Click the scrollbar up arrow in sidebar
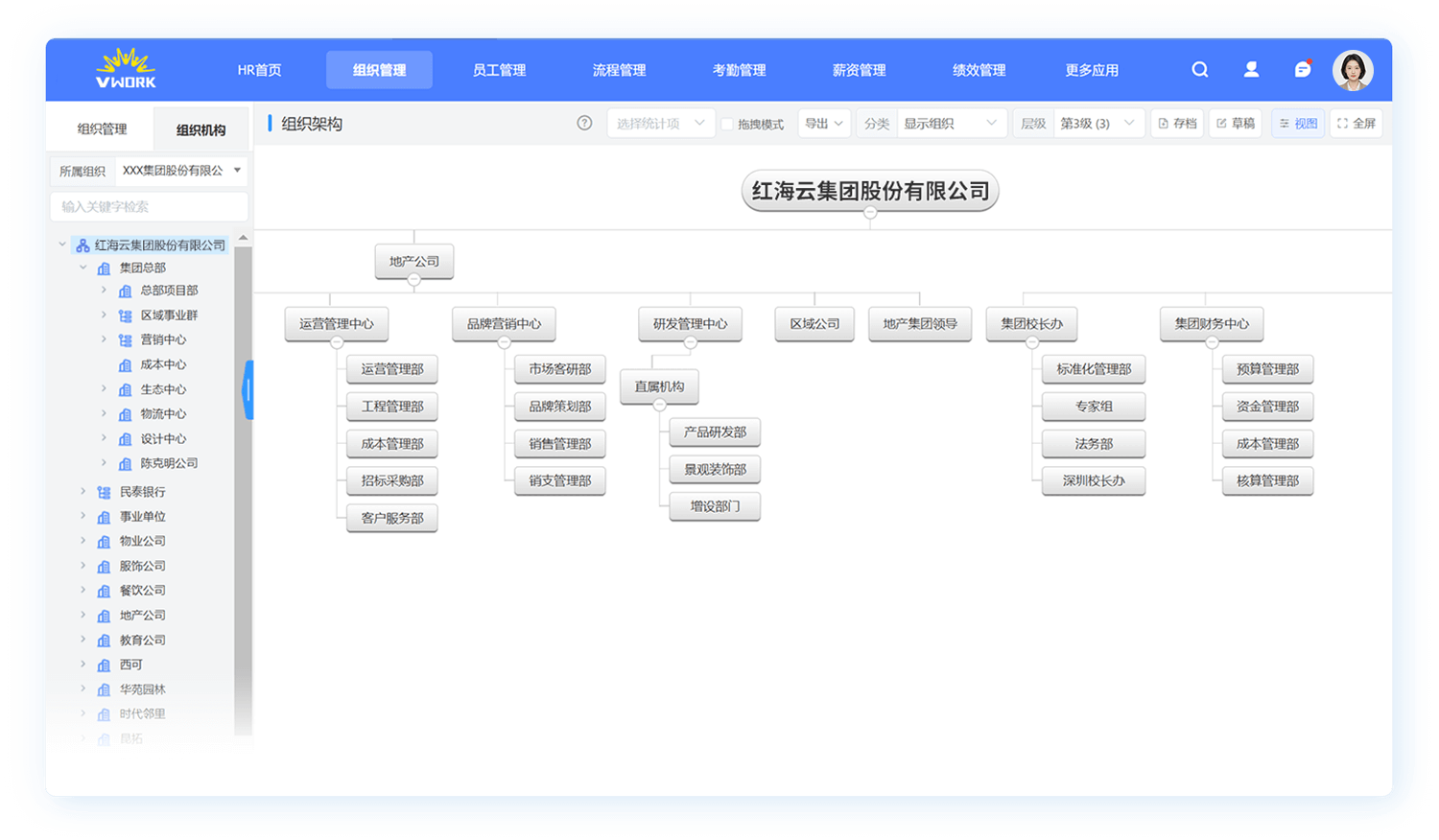 tap(243, 238)
